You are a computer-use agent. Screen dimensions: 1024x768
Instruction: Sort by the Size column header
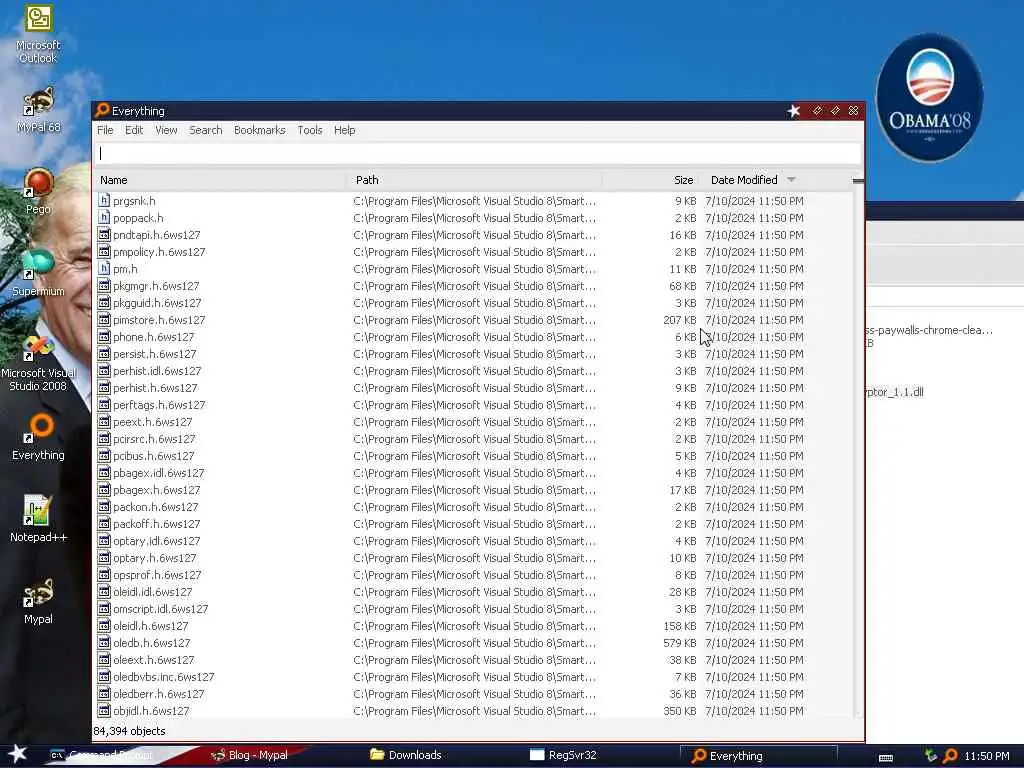650,180
